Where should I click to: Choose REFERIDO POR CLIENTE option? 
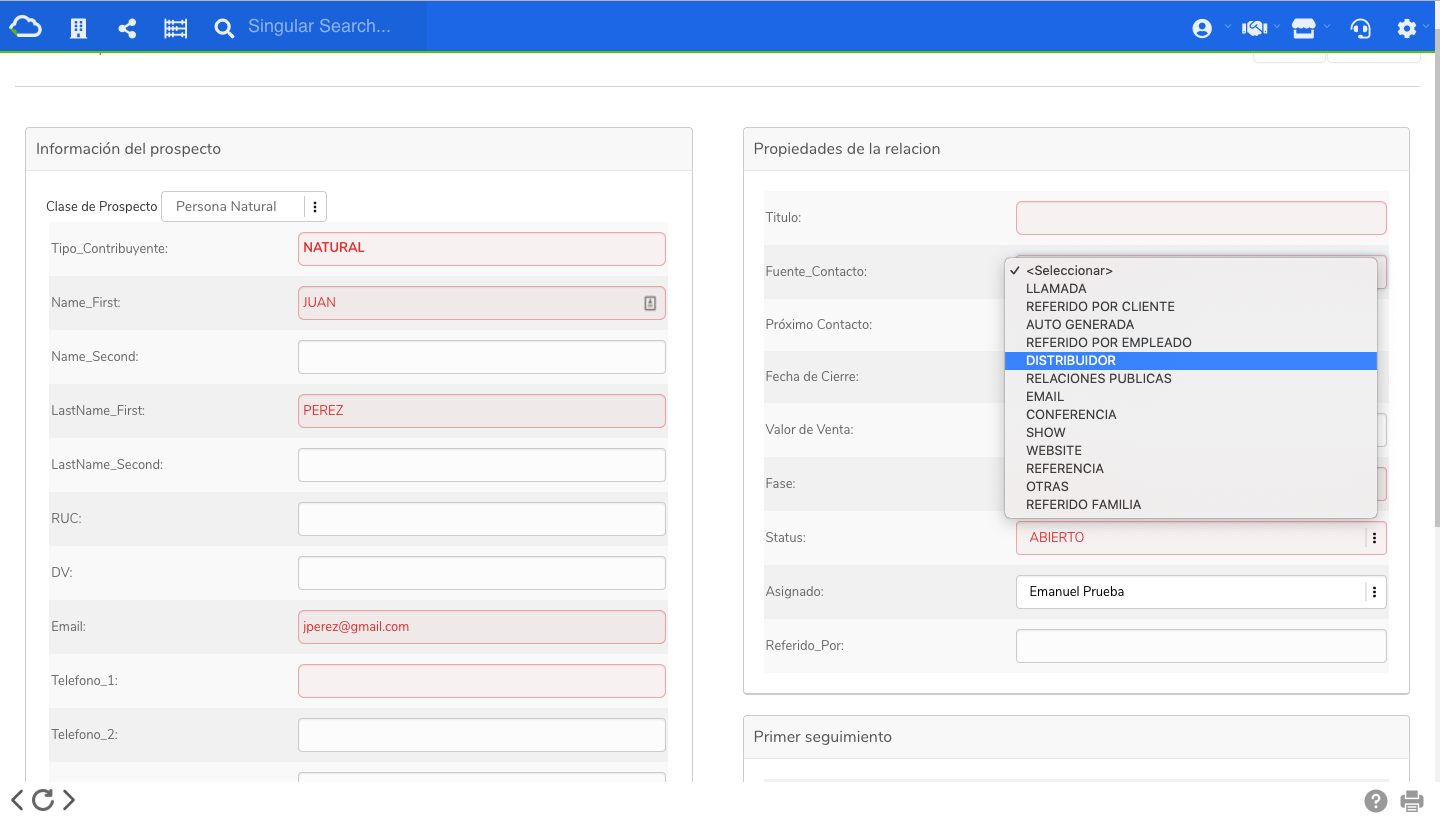click(x=1100, y=307)
